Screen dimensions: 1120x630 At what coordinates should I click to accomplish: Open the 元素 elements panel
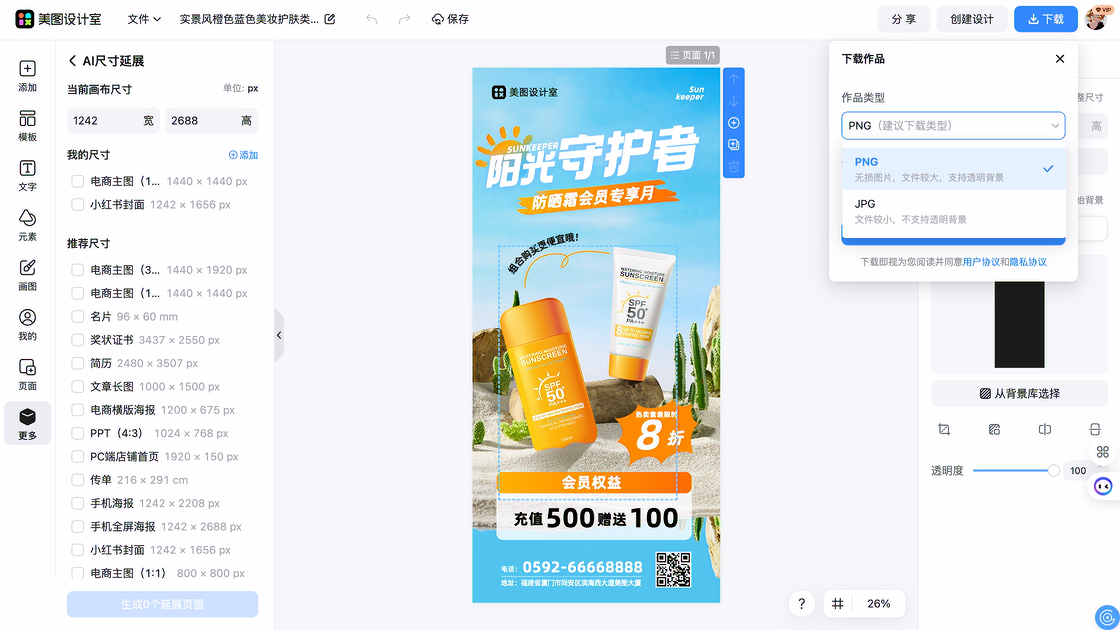coord(27,224)
